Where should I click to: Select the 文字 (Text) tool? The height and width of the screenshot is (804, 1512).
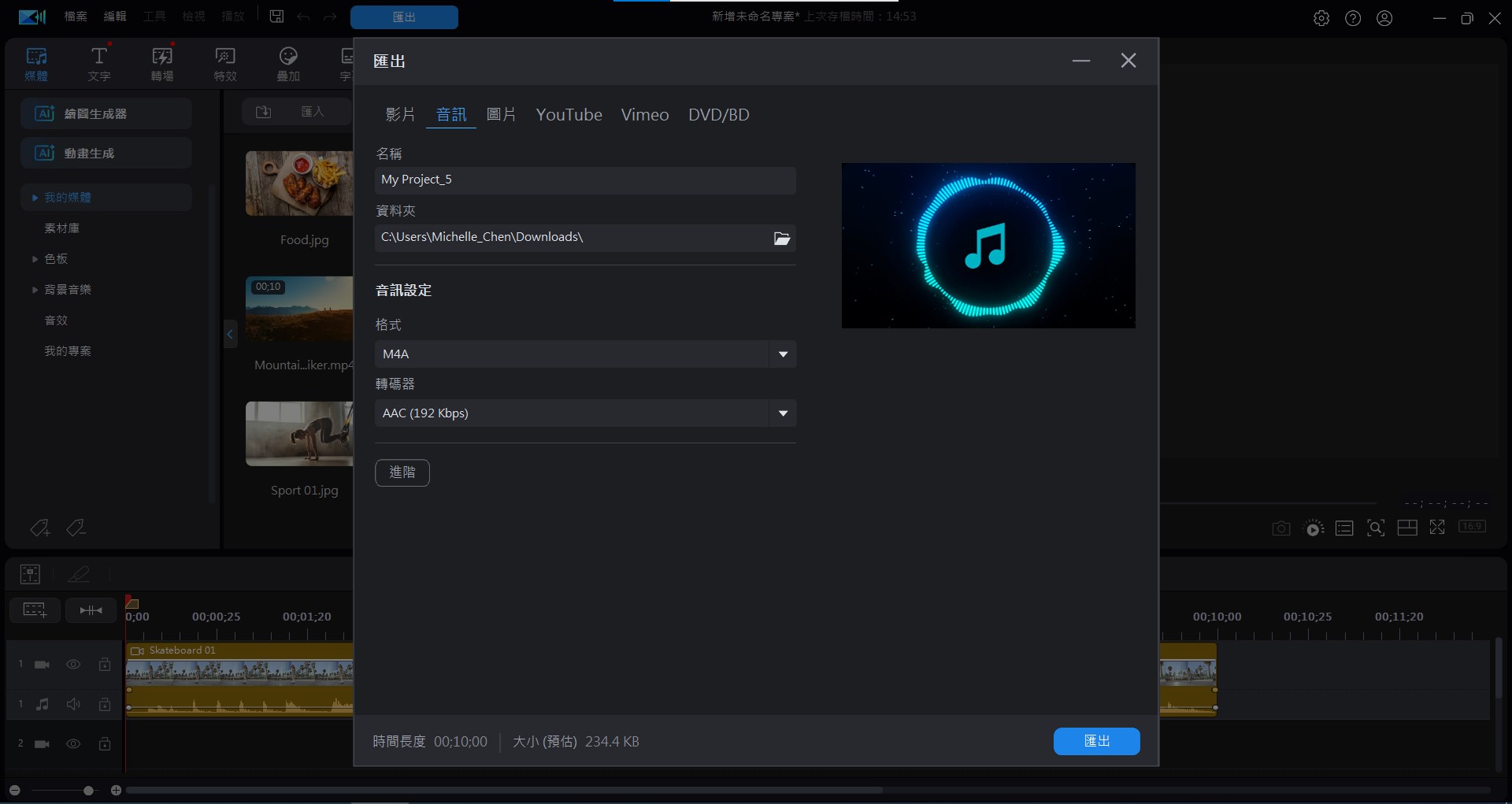(x=98, y=63)
